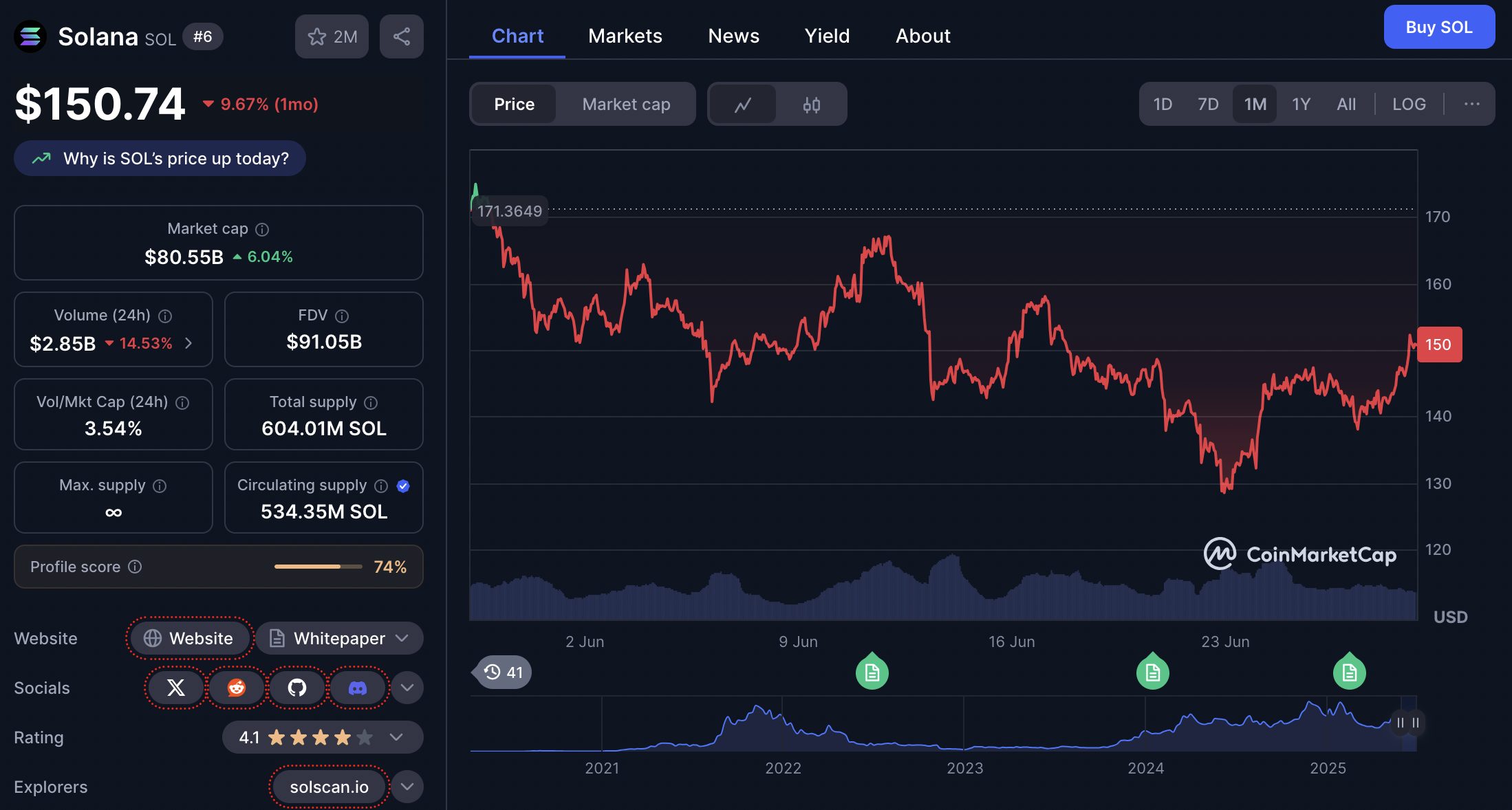Open the Markets tab
1512x810 pixels.
point(625,36)
